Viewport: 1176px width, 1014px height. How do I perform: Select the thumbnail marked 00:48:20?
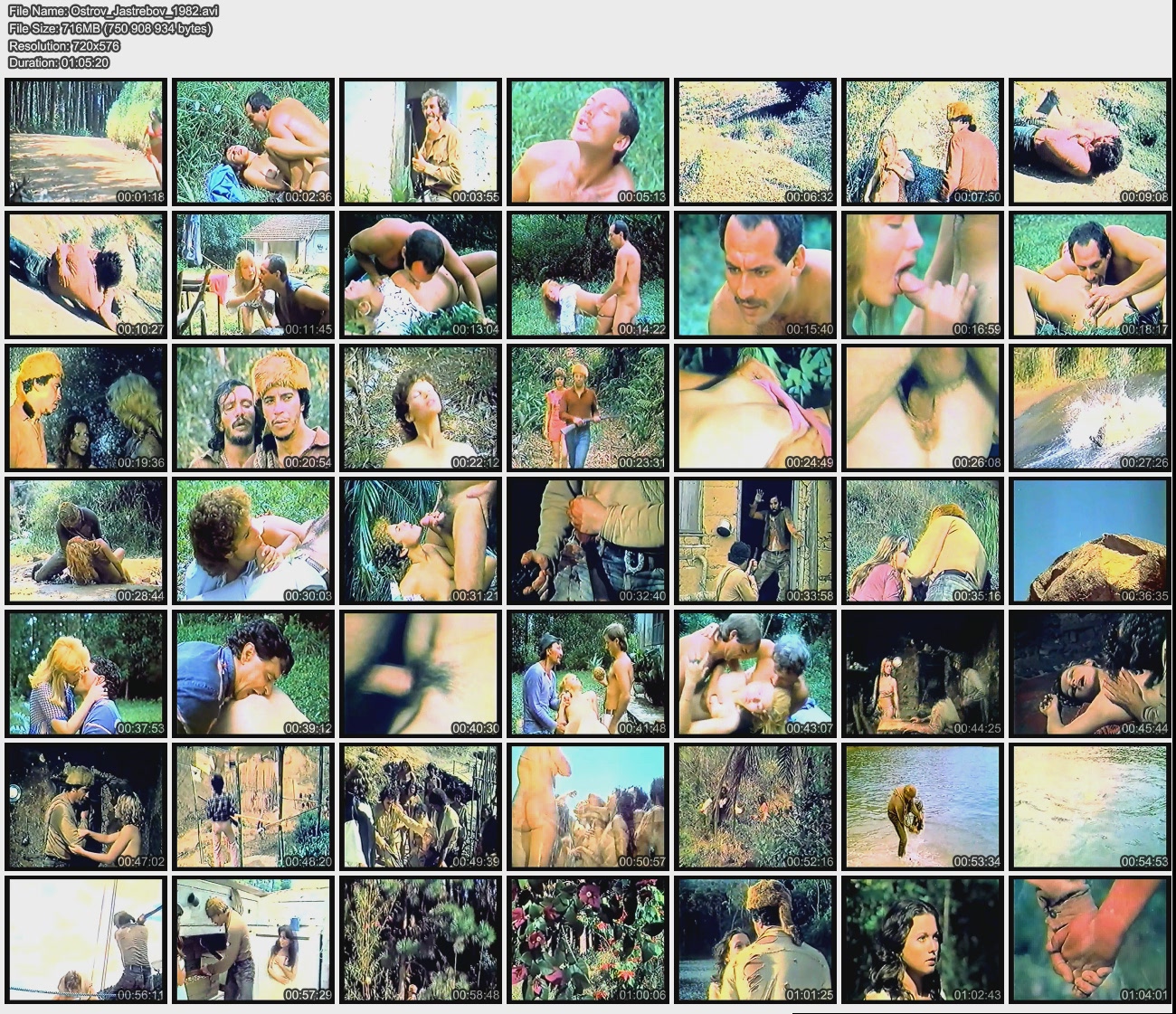[253, 806]
